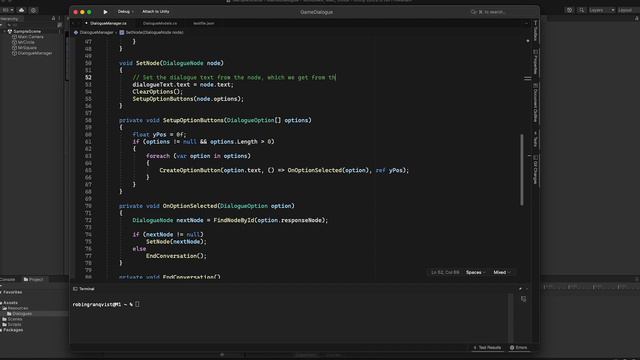Open the Properties side panel
This screenshot has width=640, height=360.
[535, 62]
